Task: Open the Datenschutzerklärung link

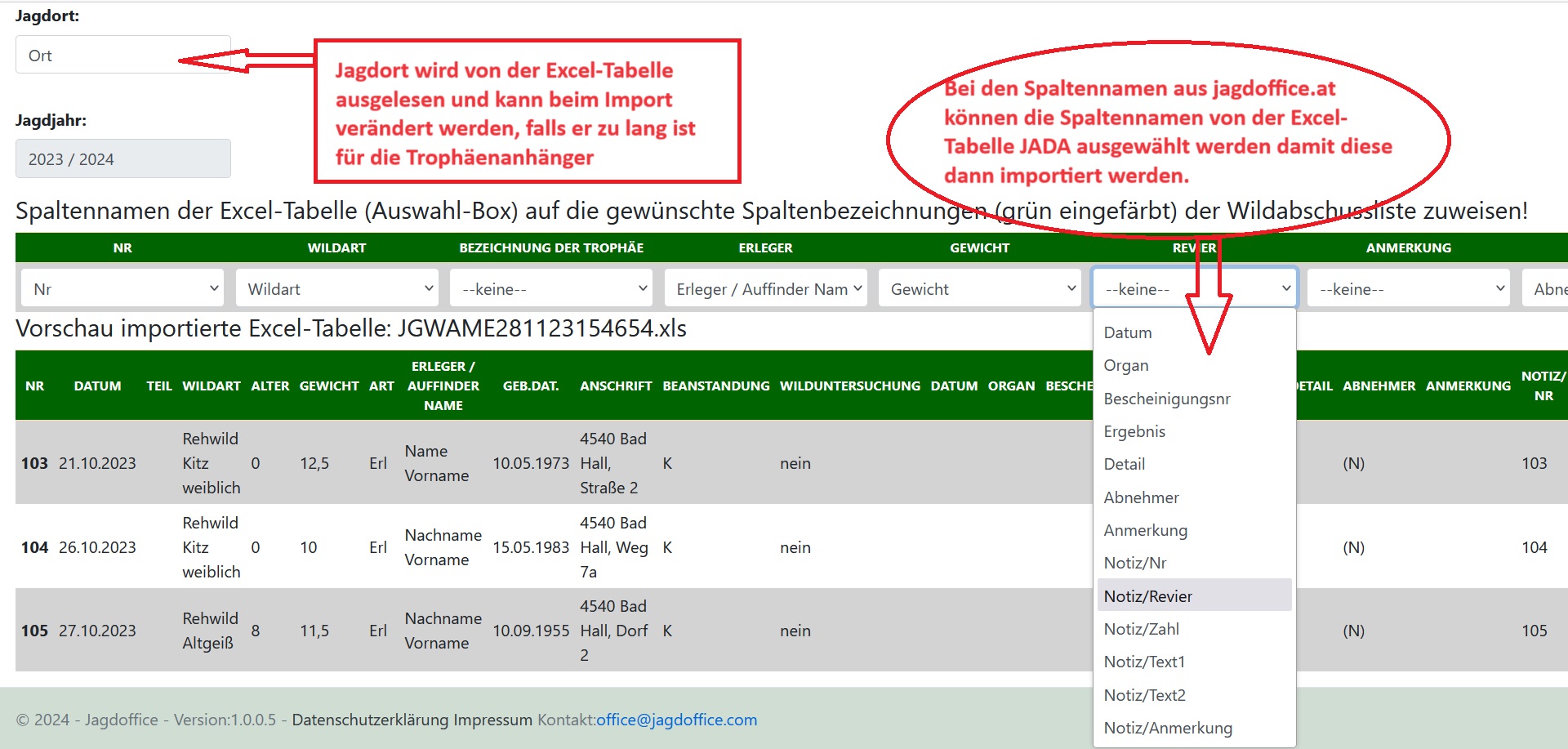Action: (370, 720)
